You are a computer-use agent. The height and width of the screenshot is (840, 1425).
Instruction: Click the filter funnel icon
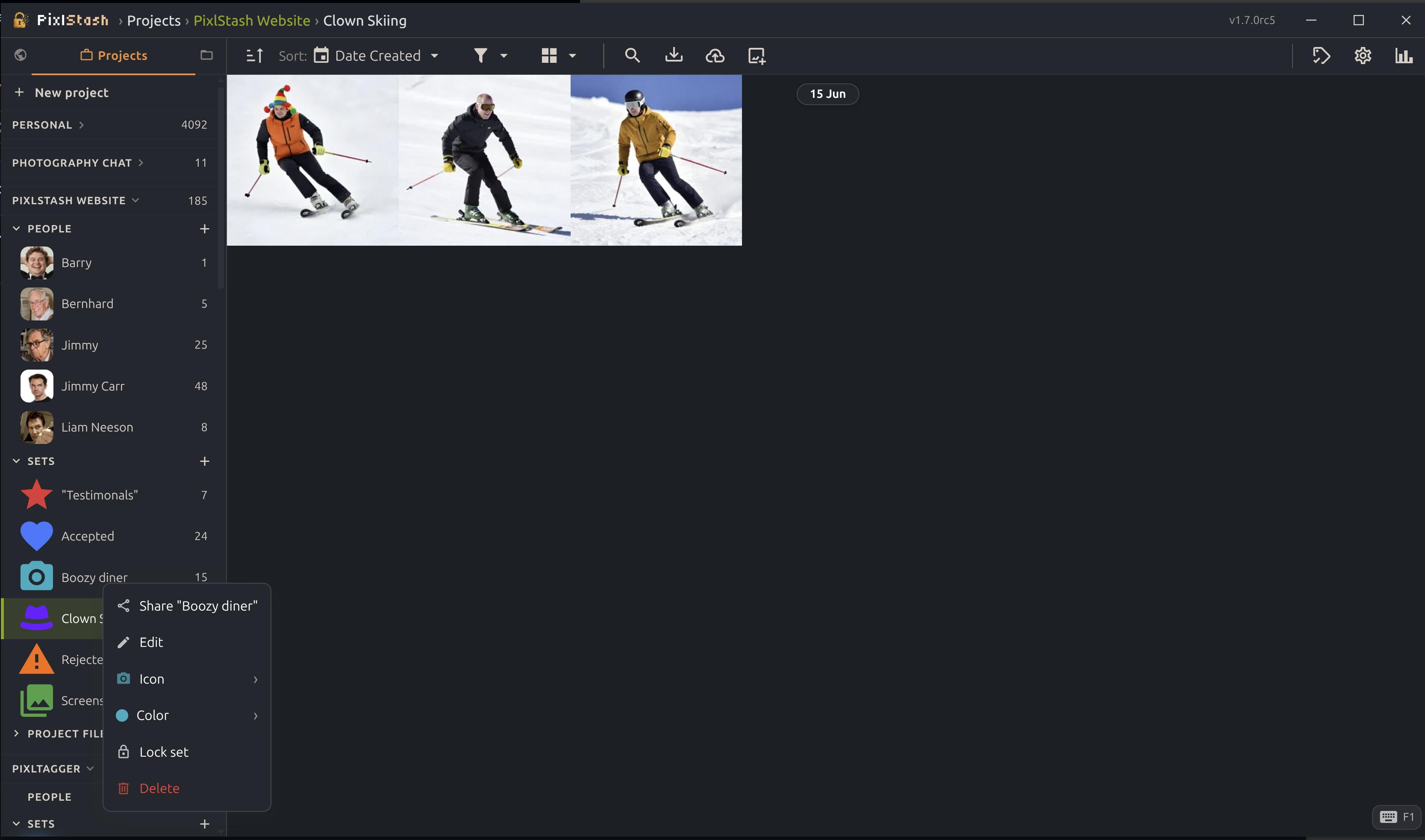tap(481, 56)
